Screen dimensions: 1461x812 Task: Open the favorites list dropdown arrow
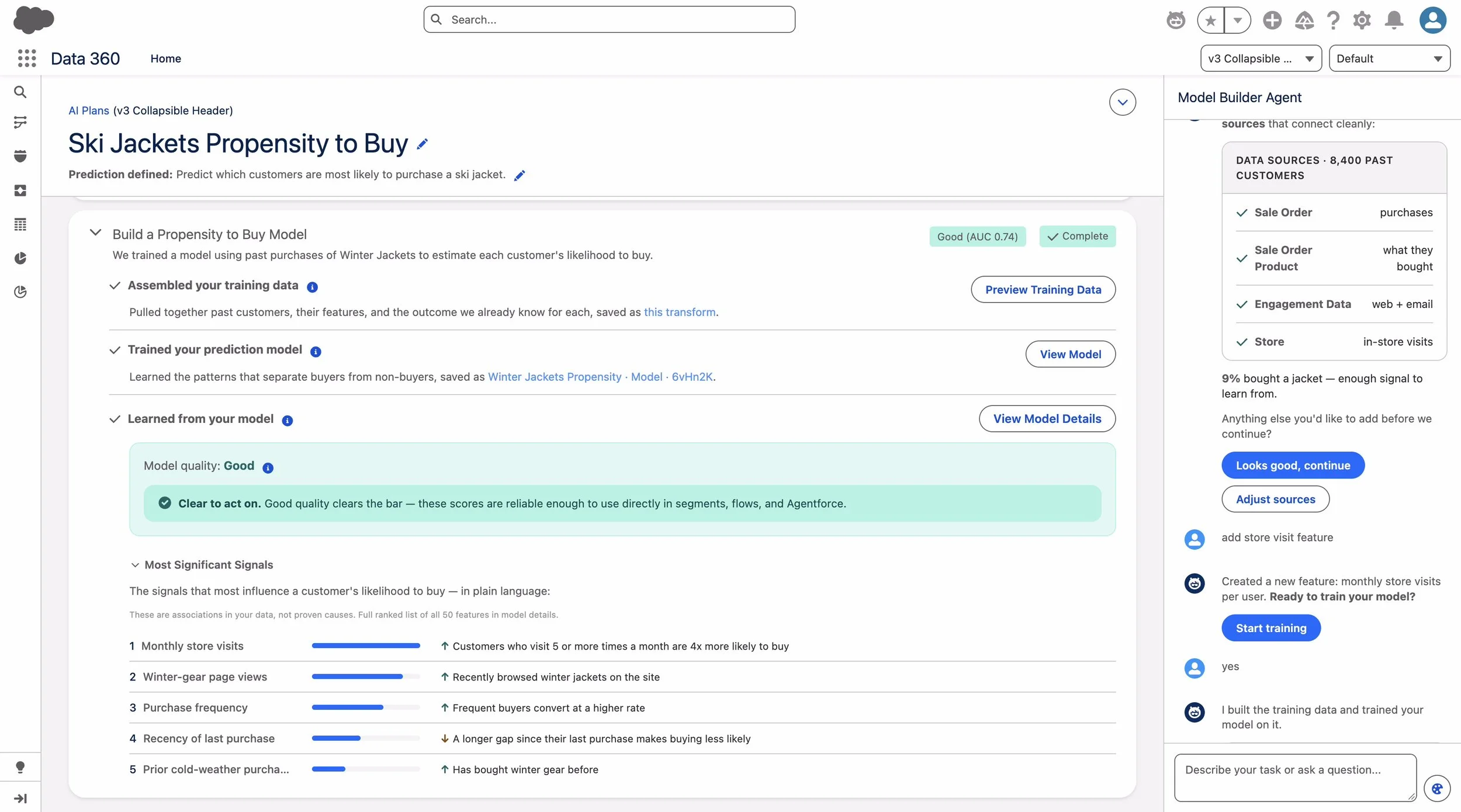[x=1238, y=20]
